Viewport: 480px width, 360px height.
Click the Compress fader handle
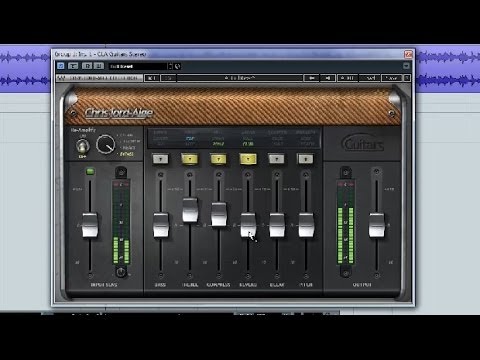pos(219,214)
